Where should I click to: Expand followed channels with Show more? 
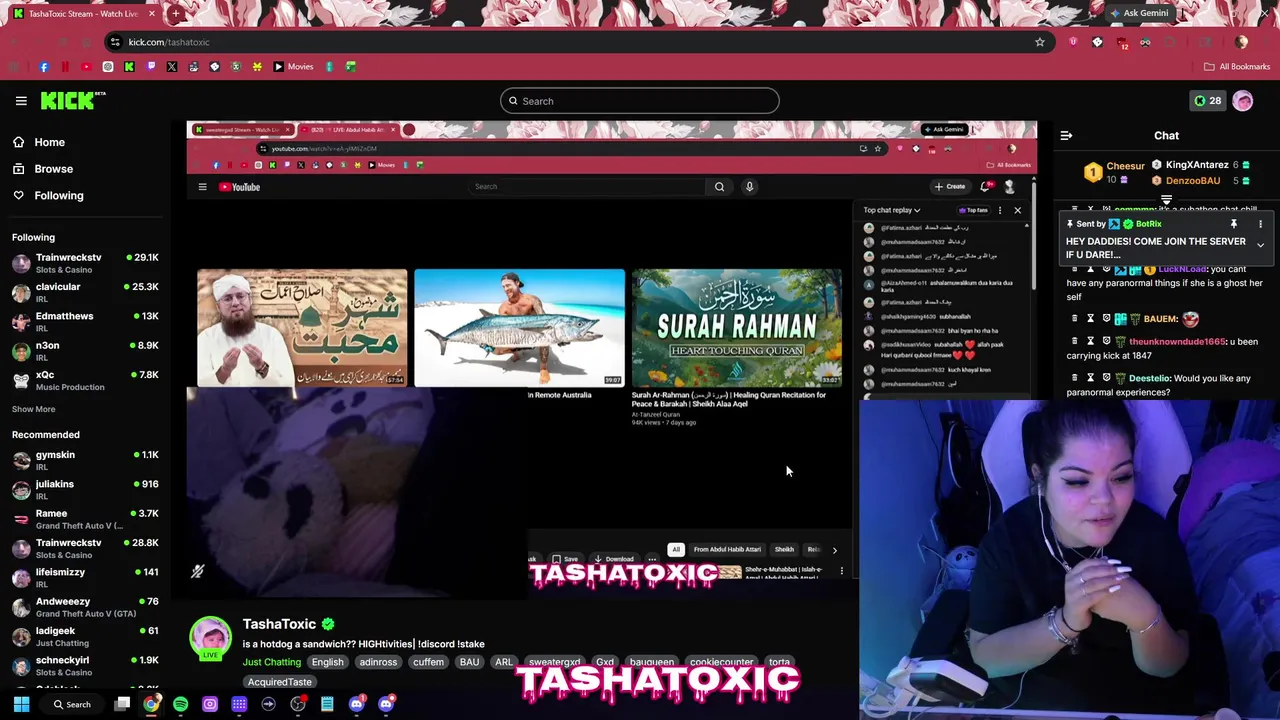[x=33, y=409]
